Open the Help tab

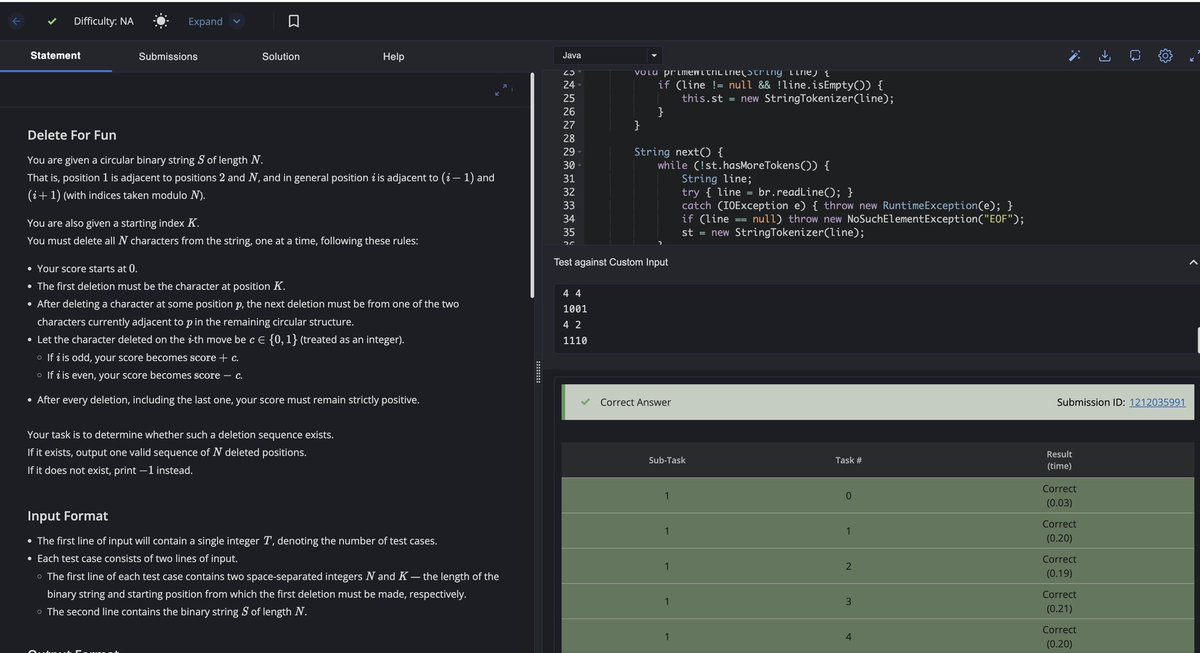(x=394, y=56)
